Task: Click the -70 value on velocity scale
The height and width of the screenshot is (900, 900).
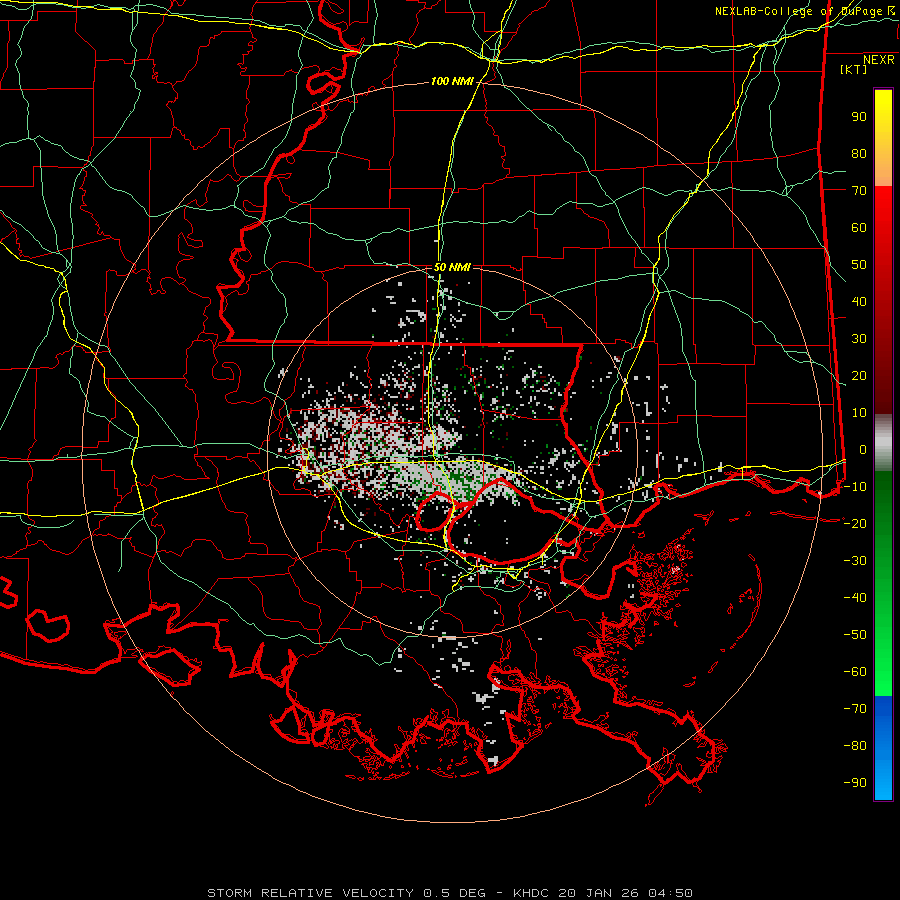Action: (855, 709)
